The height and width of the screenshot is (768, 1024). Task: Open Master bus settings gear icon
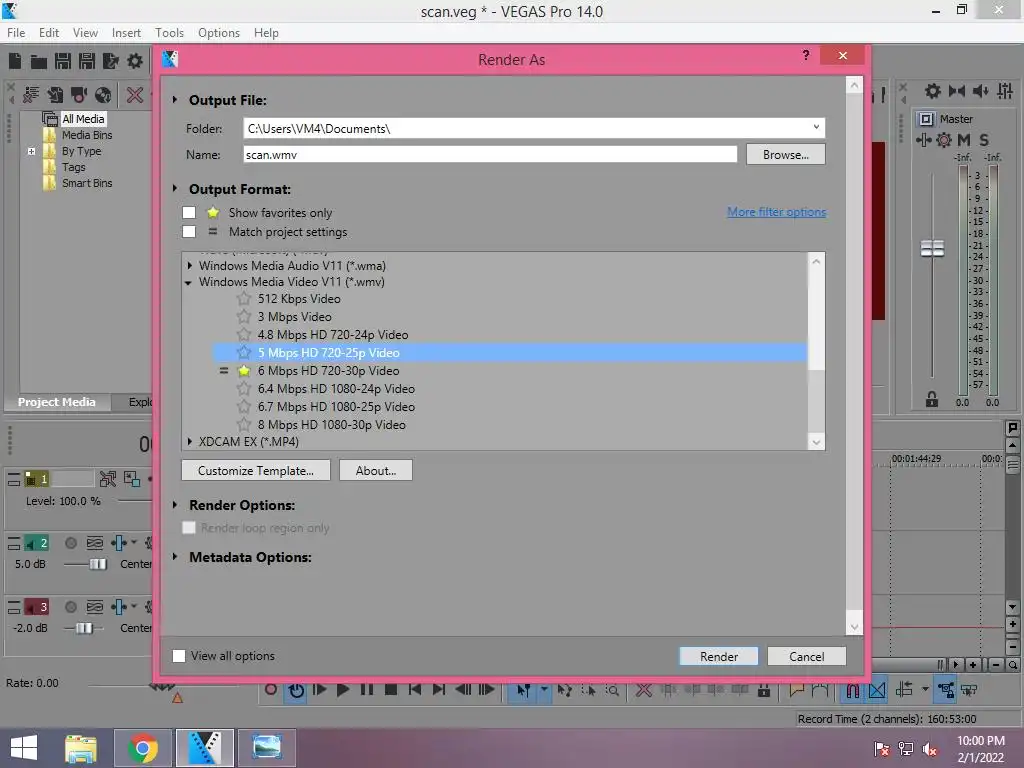pos(933,91)
